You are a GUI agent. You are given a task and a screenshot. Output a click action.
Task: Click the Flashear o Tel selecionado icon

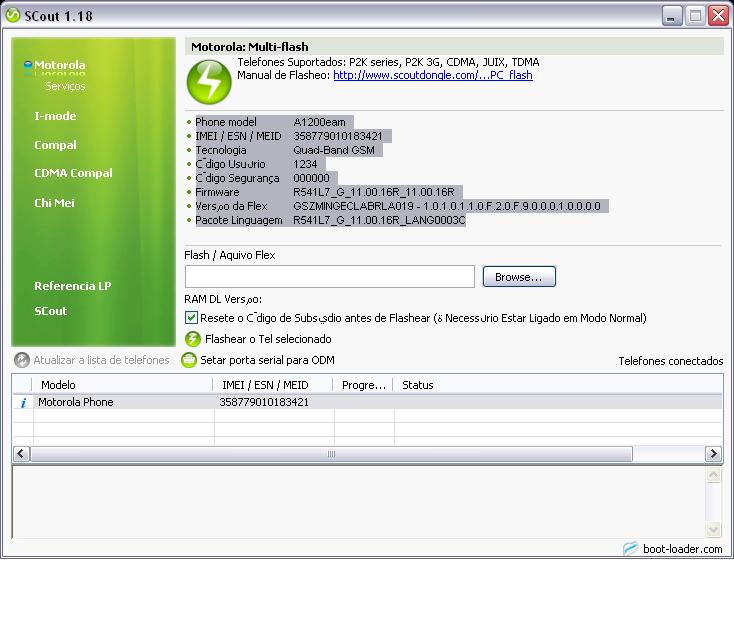click(x=192, y=339)
